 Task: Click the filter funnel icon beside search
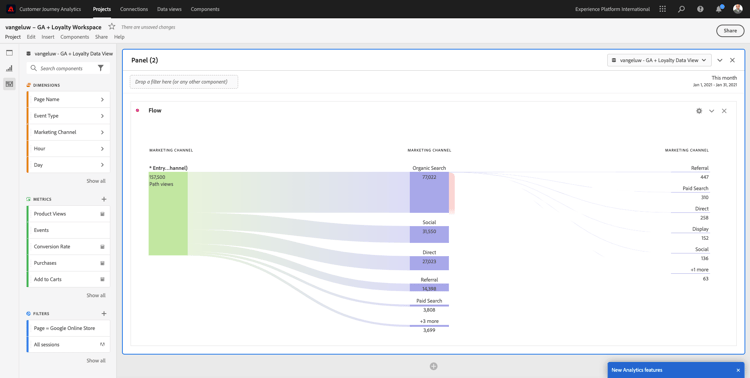(x=100, y=68)
